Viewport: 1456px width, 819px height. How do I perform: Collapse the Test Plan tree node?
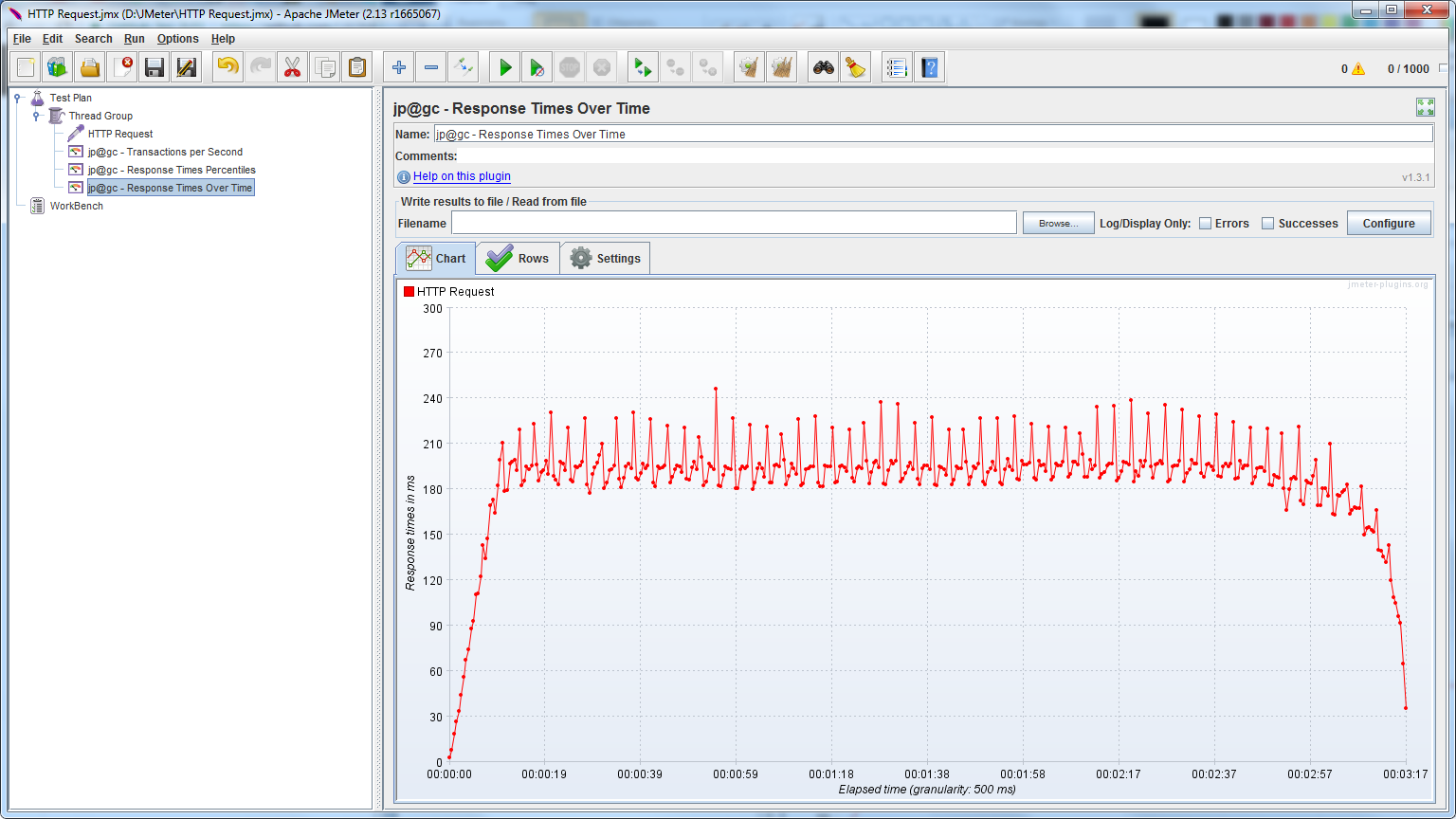coord(17,98)
